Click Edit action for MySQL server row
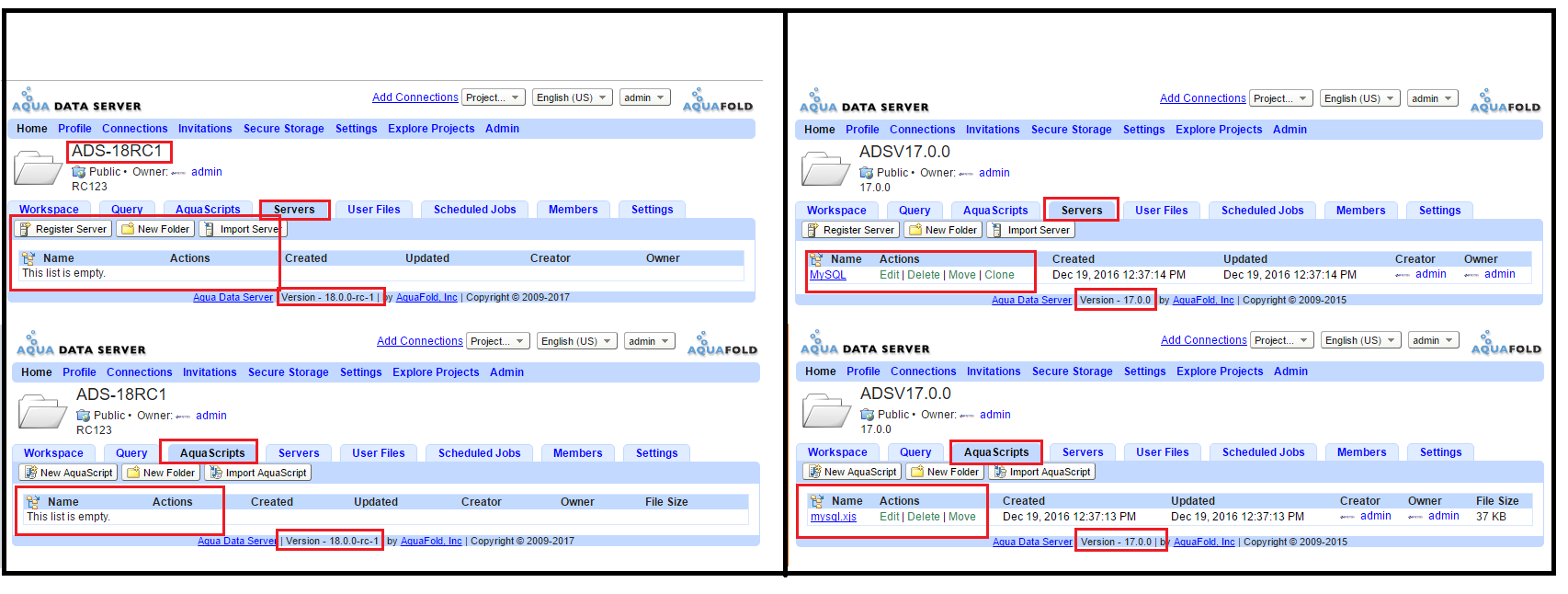This screenshot has height=594, width=1568. [x=890, y=275]
